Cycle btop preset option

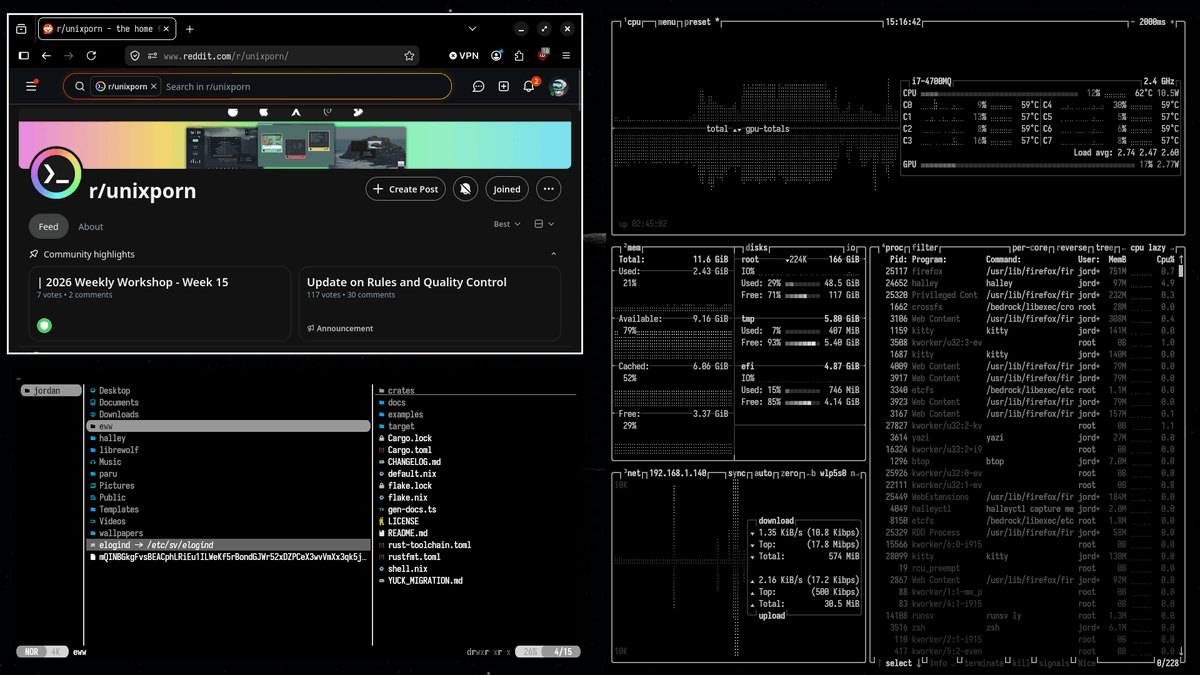(x=699, y=21)
